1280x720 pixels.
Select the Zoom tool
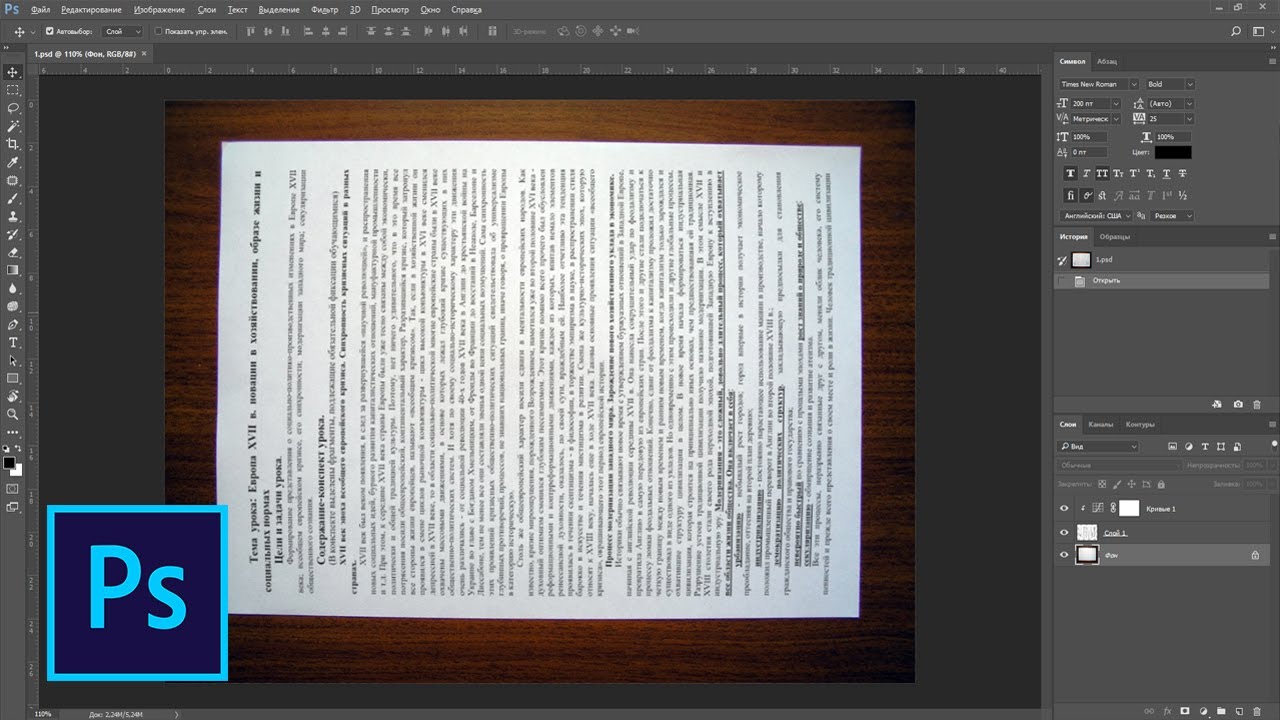(x=13, y=414)
